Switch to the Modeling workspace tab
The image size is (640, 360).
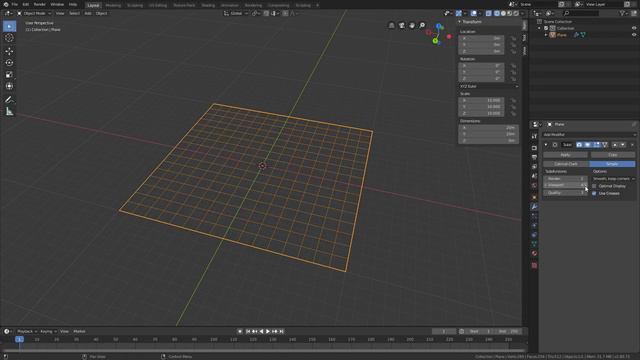tap(113, 5)
